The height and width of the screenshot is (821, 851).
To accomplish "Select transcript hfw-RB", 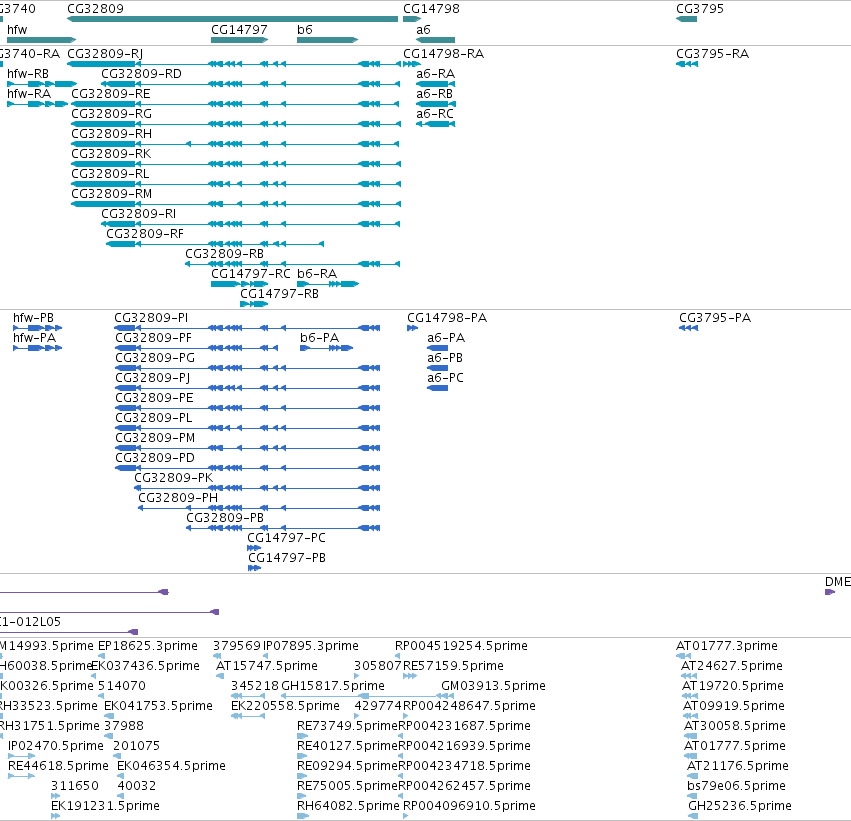I will click(42, 84).
